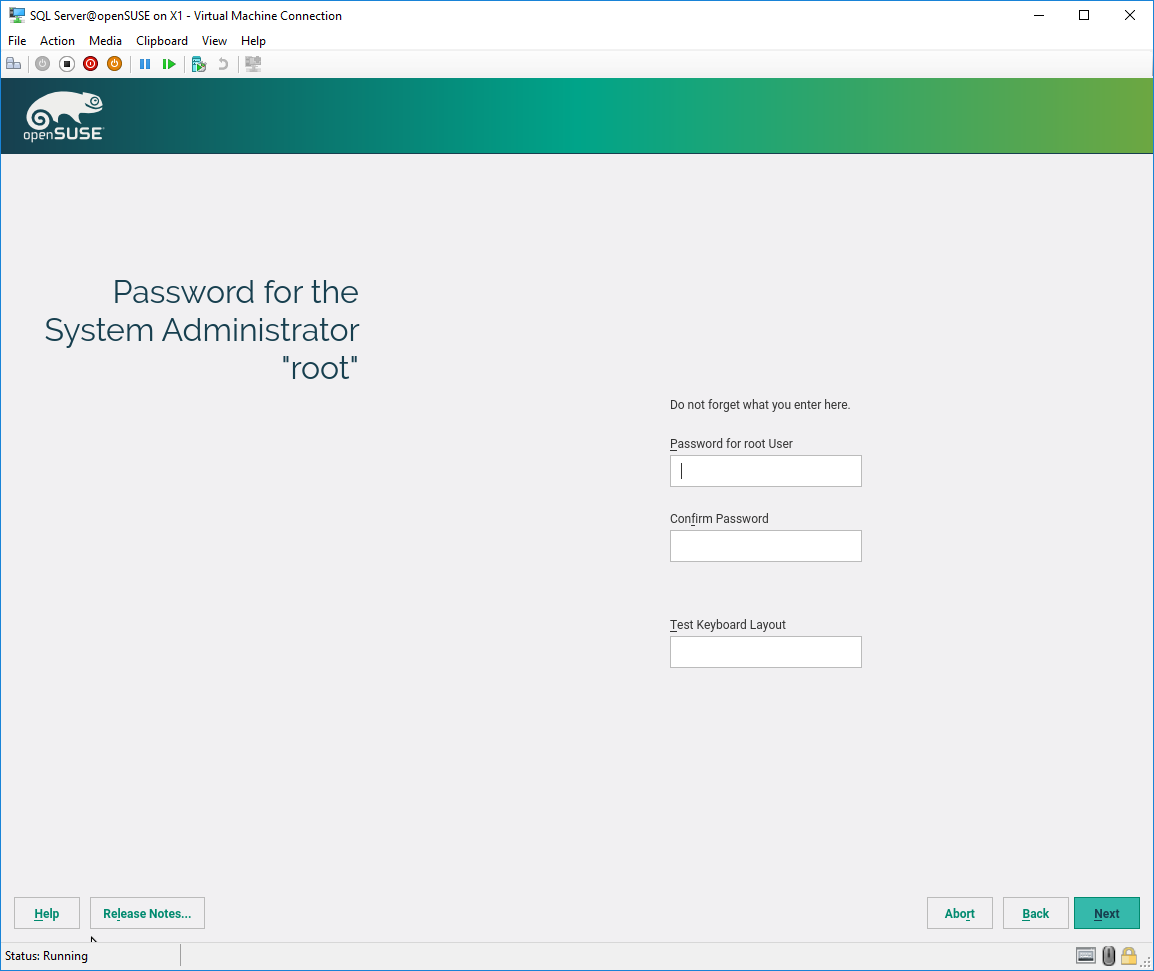Click the keyboard status bar icon

click(1086, 956)
